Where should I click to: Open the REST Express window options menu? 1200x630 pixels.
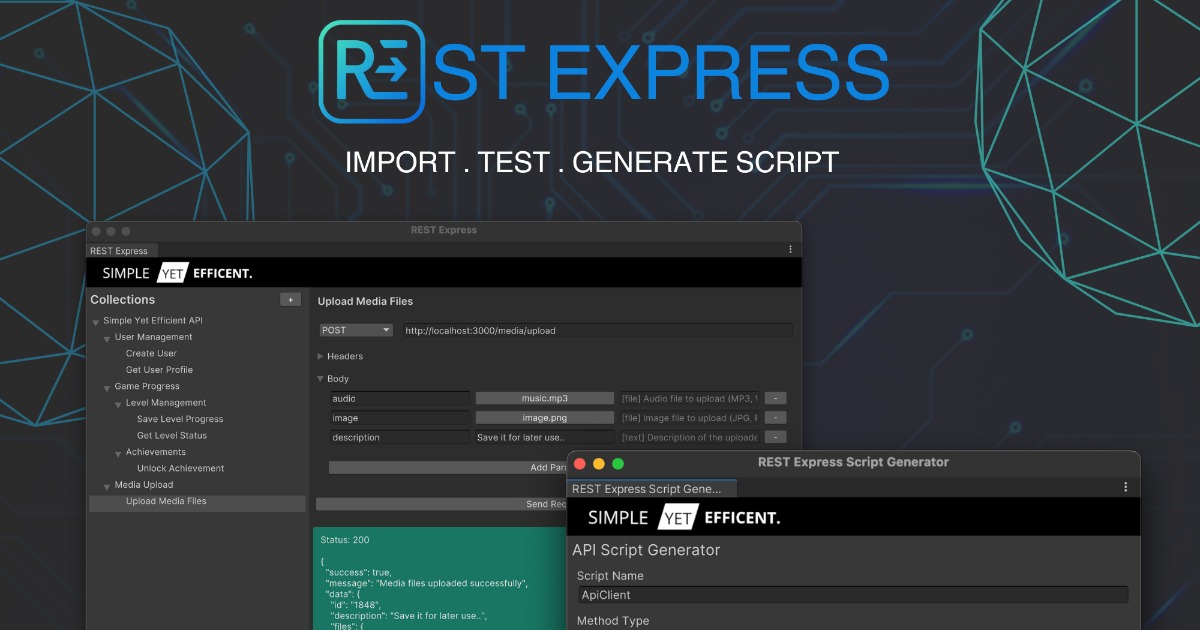[x=790, y=250]
